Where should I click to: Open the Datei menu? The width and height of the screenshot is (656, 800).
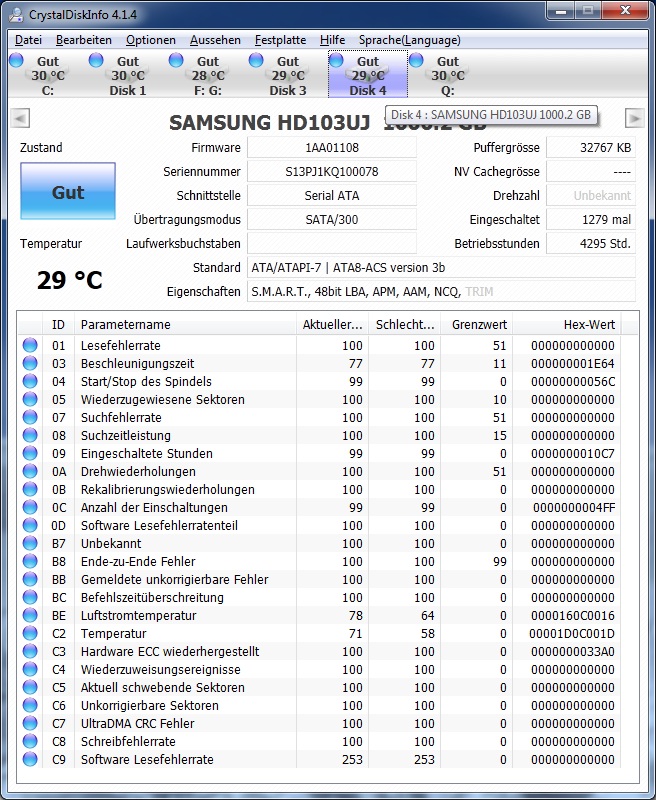(x=28, y=40)
